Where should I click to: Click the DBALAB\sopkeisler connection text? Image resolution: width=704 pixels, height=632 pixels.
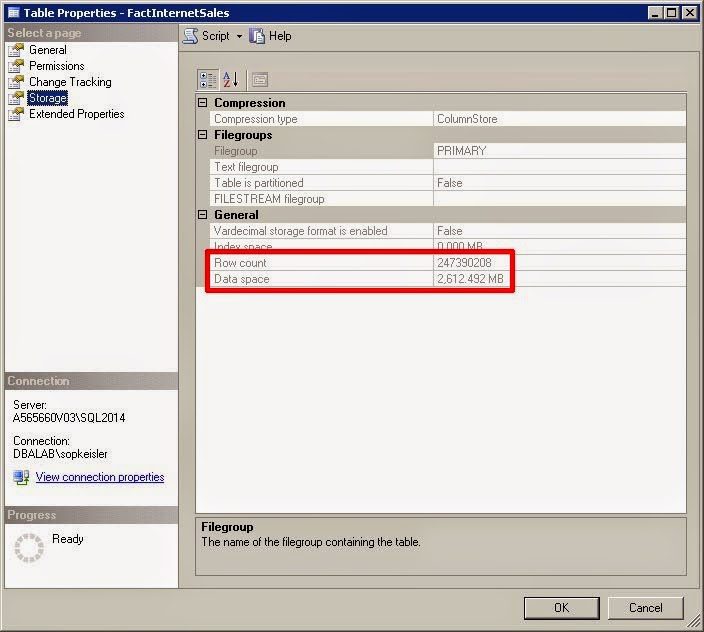[60, 454]
